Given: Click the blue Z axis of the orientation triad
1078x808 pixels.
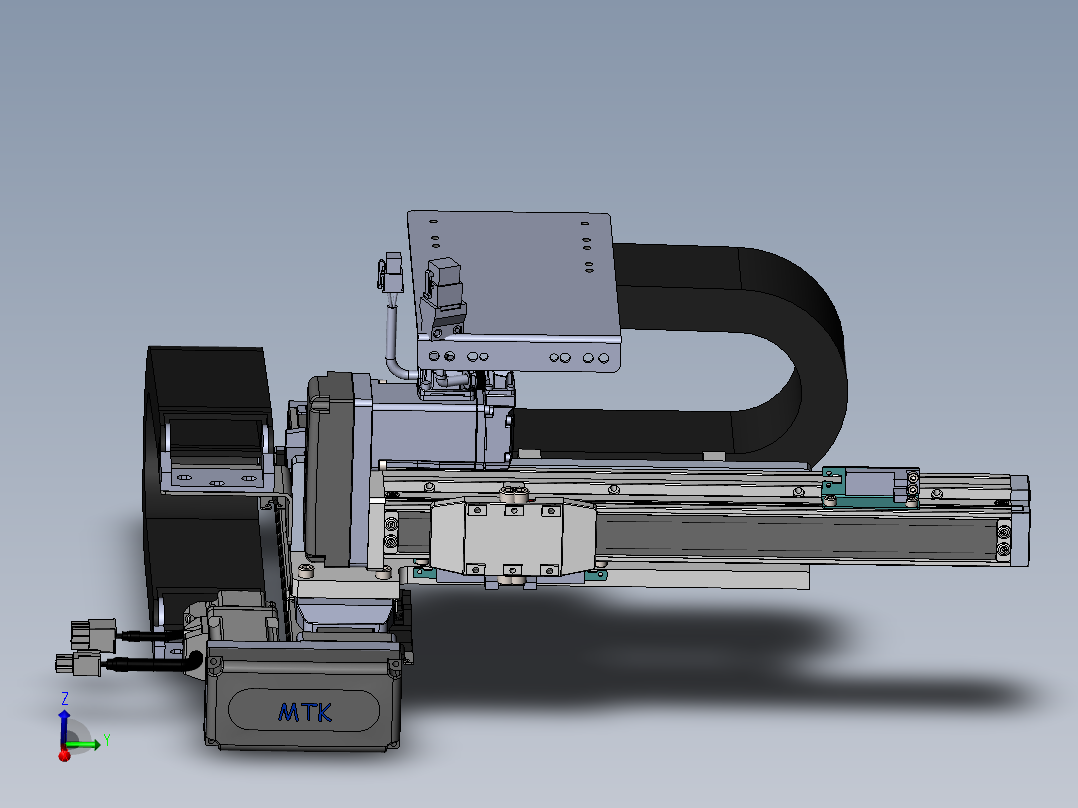Looking at the screenshot, I should click(x=64, y=728).
